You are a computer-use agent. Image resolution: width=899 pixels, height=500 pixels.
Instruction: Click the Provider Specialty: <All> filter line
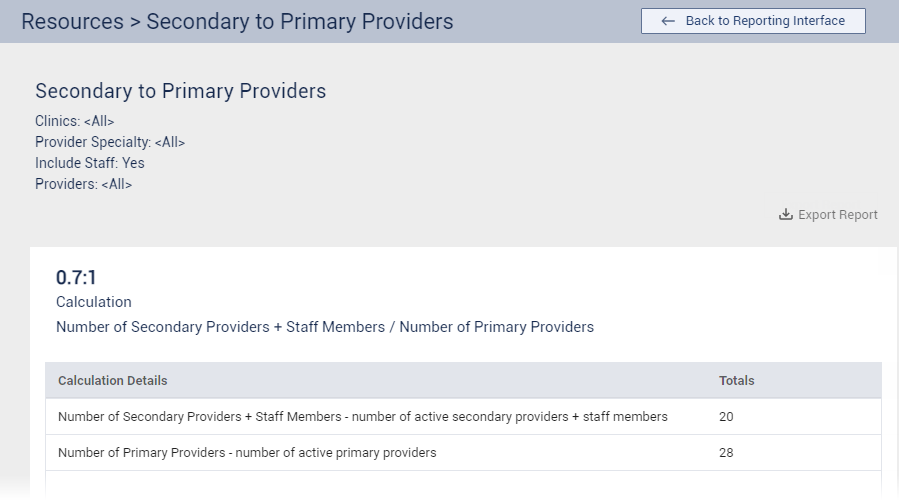click(x=110, y=142)
